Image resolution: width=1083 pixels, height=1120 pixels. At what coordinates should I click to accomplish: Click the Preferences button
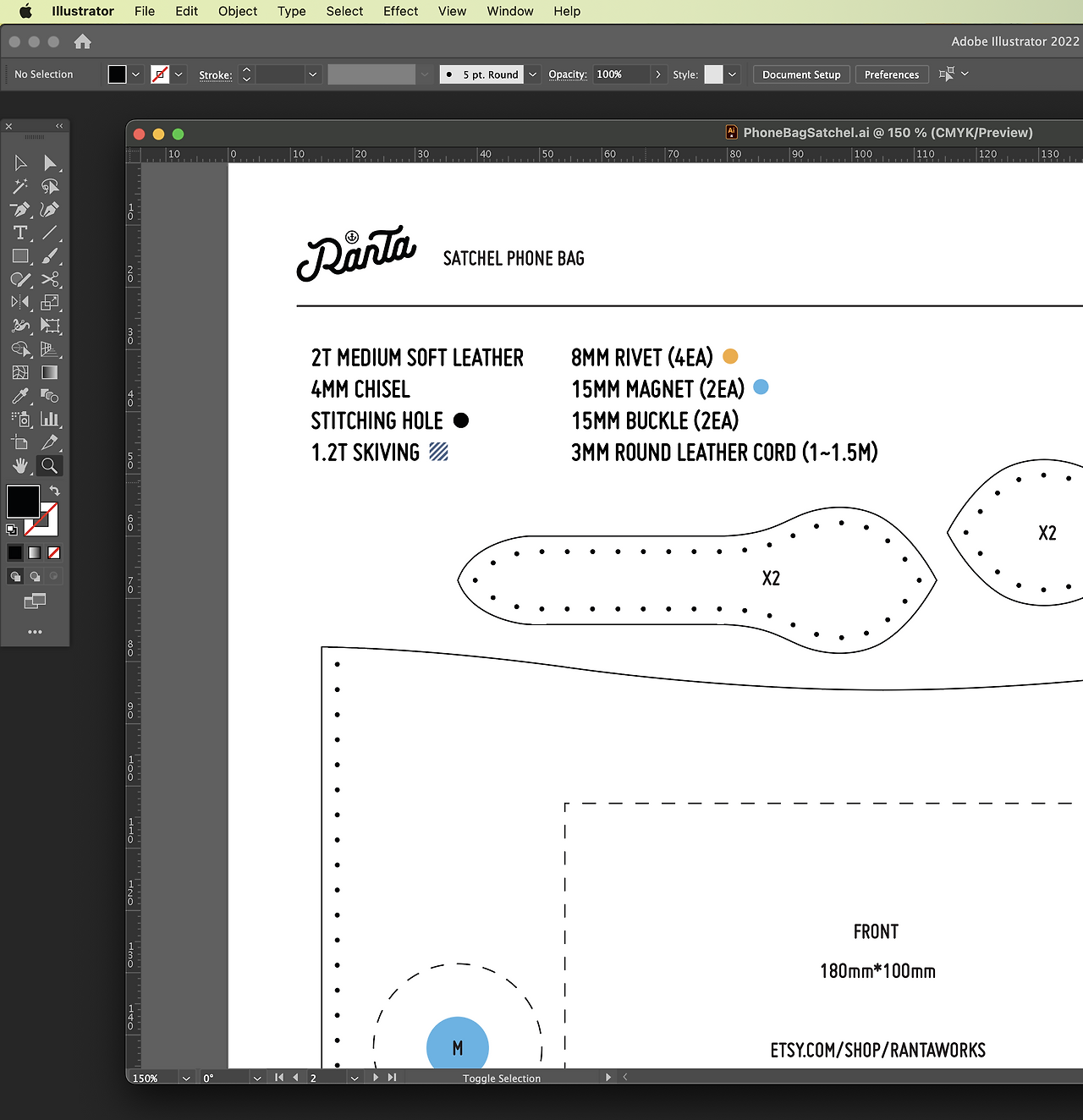click(892, 74)
